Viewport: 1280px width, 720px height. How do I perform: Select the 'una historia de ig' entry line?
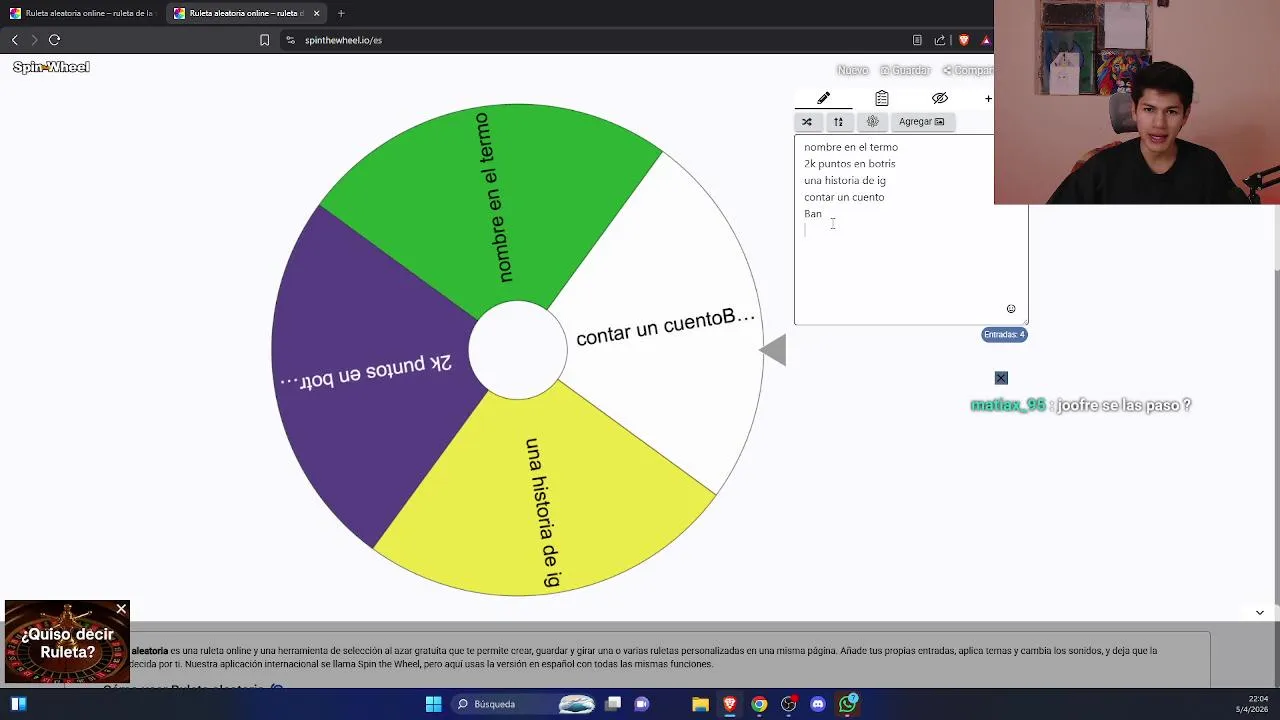845,181
